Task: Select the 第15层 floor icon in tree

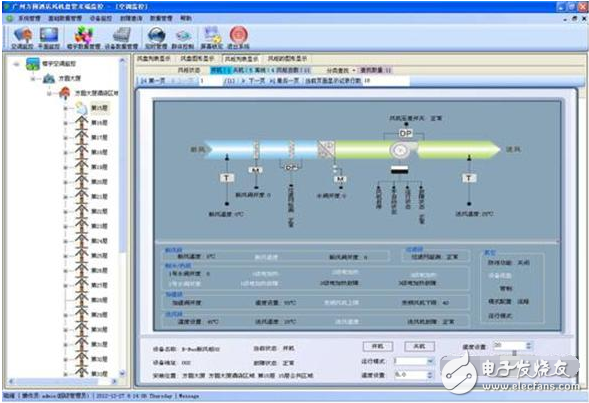Action: [x=81, y=108]
